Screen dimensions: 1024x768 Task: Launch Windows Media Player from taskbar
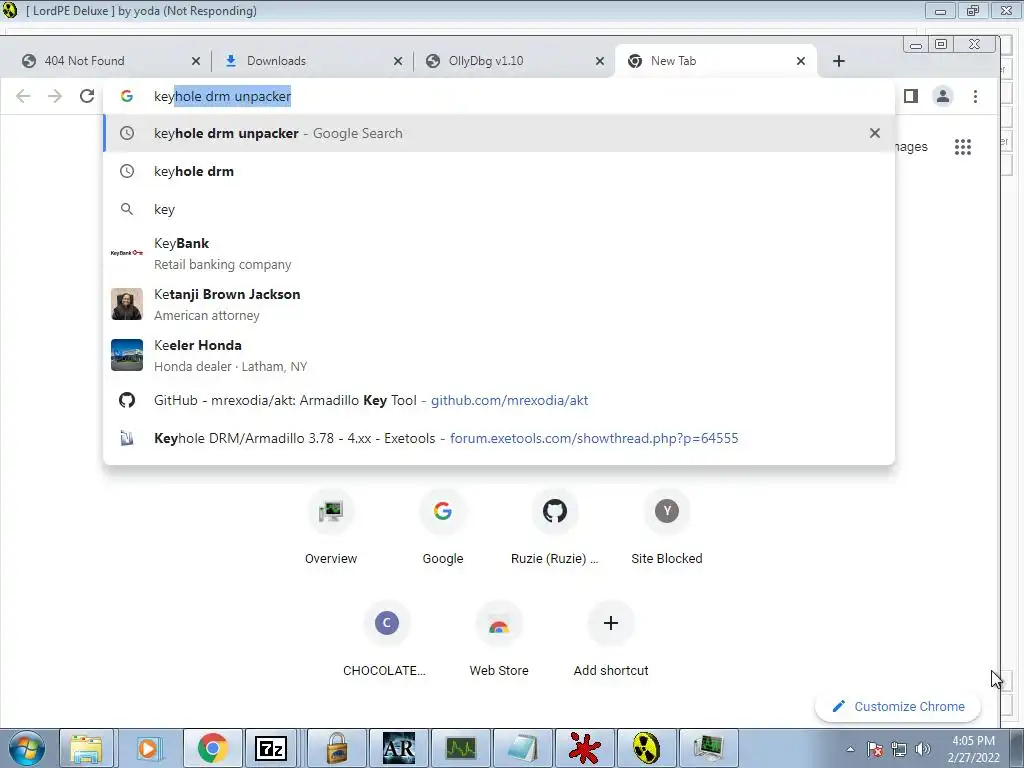click(x=148, y=748)
